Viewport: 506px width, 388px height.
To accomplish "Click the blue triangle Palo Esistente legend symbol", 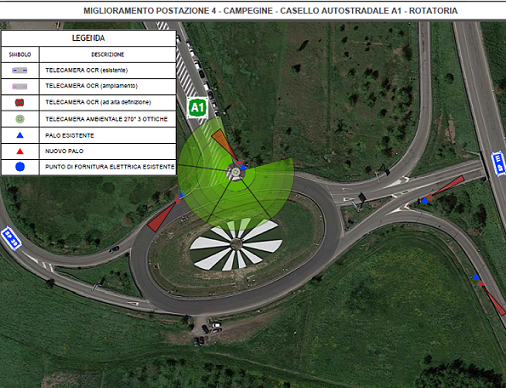I will point(20,135).
